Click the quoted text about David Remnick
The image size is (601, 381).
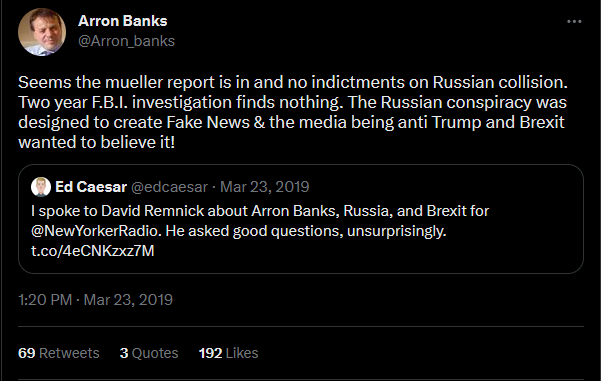click(x=260, y=231)
